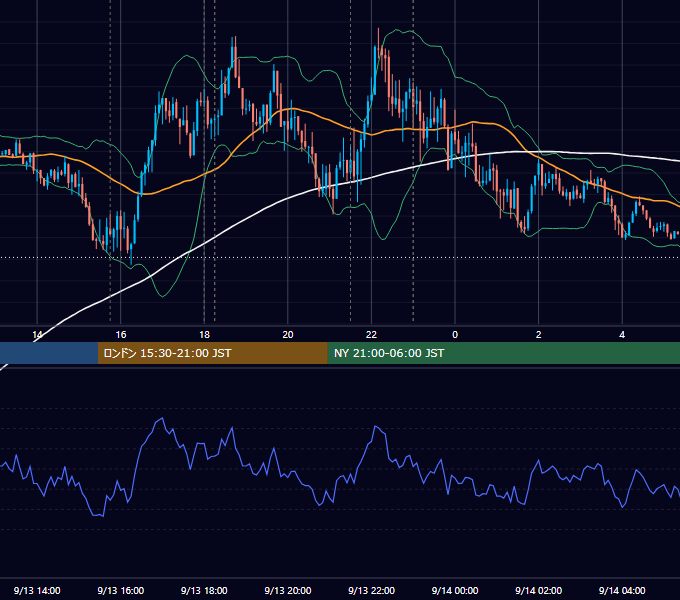Click hour label 18 on upper axis
The width and height of the screenshot is (680, 600).
coord(204,335)
